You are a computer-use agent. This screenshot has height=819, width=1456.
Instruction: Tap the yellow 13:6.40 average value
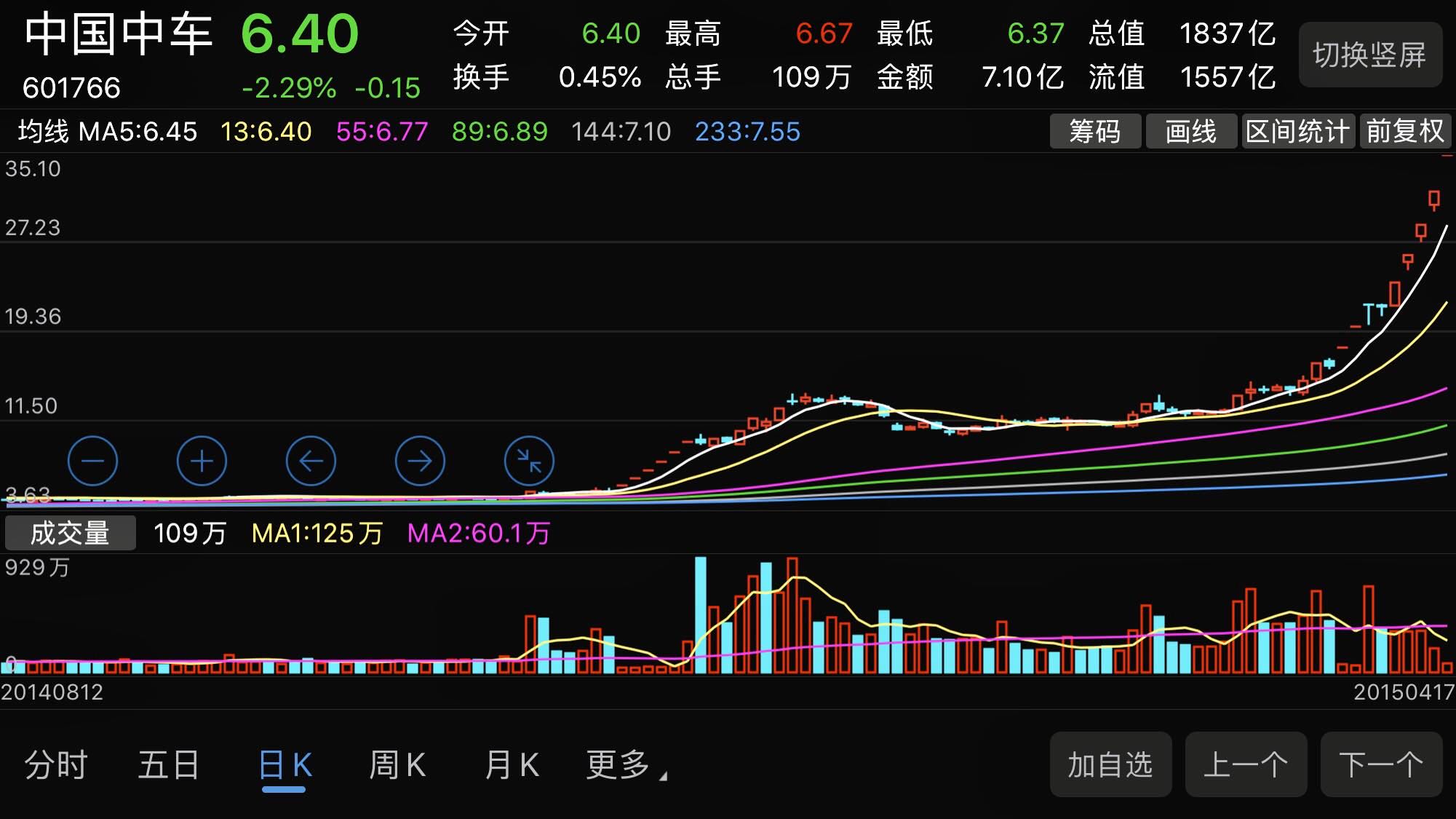click(x=266, y=132)
